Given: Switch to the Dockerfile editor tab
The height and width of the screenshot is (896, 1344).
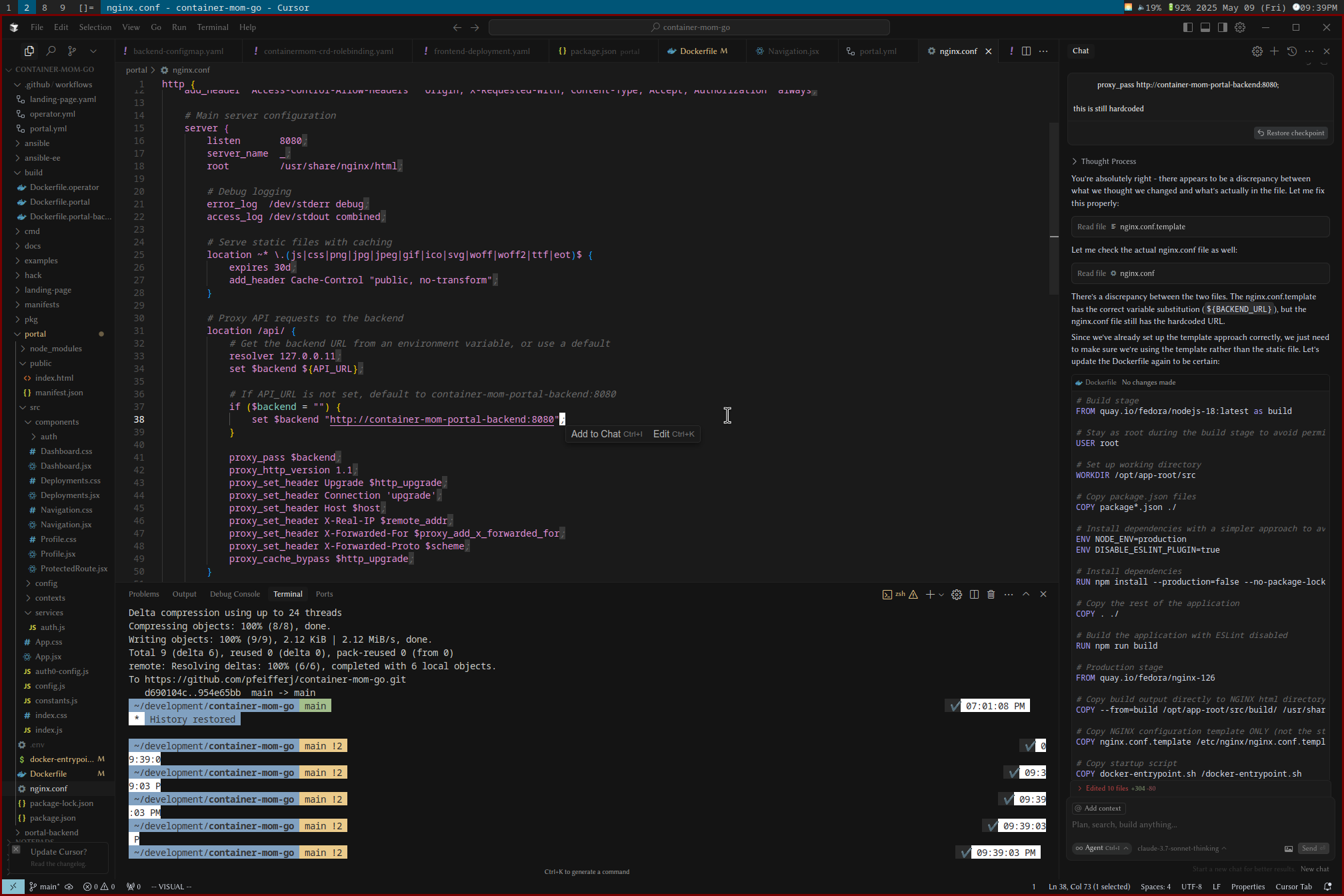Looking at the screenshot, I should [x=698, y=51].
